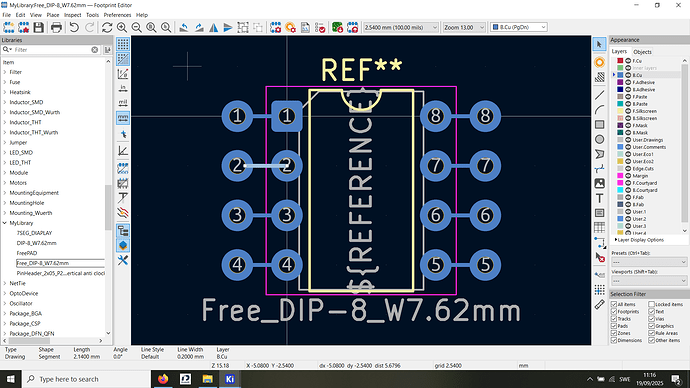Pick the Draw Circle tool

tap(599, 139)
